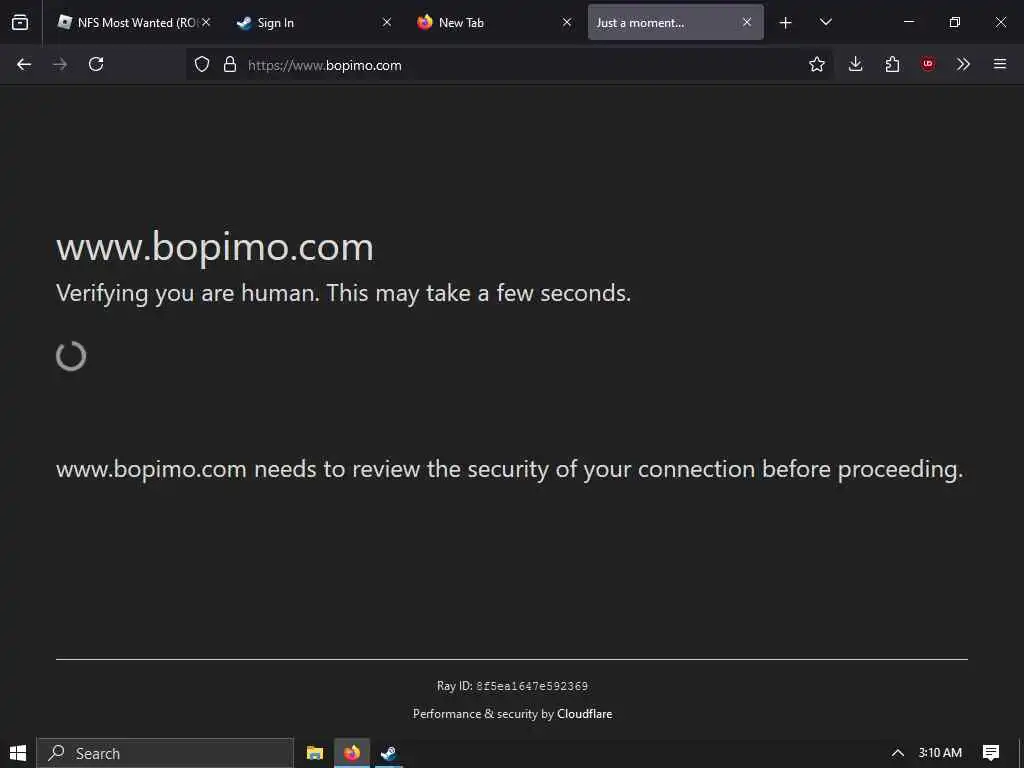Close the Just a moment... tab
Image resolution: width=1024 pixels, height=768 pixels.
point(747,22)
